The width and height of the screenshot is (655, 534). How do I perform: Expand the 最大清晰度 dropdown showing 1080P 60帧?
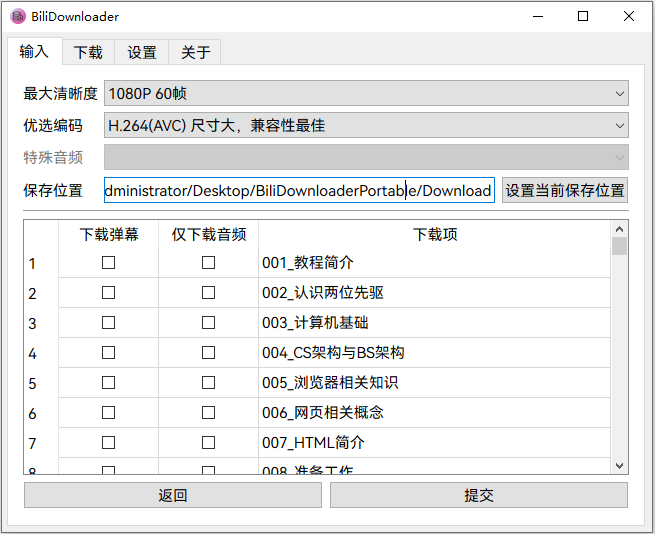coord(366,93)
